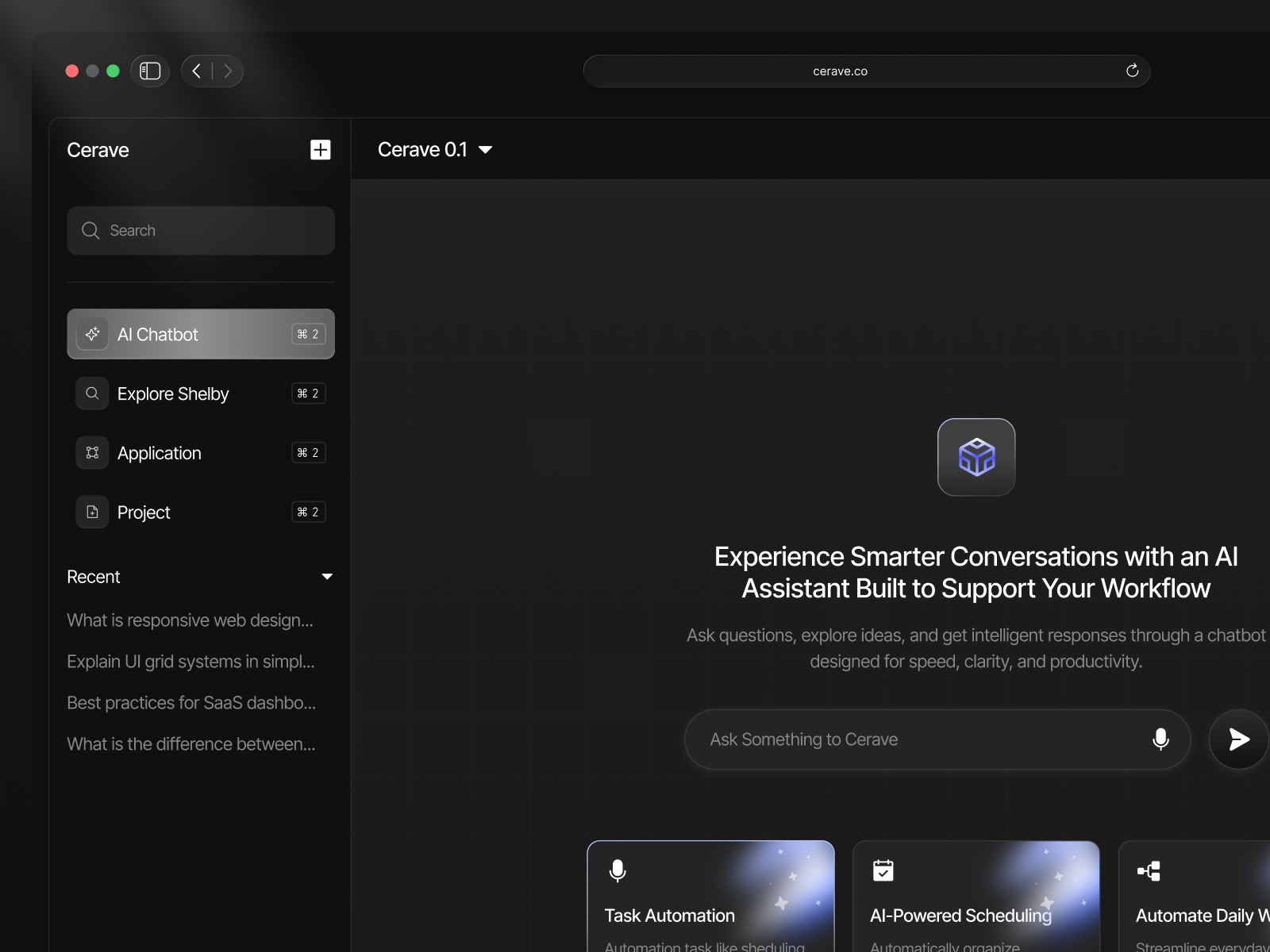Click the red close window dot
Viewport: 1270px width, 952px height.
[72, 71]
